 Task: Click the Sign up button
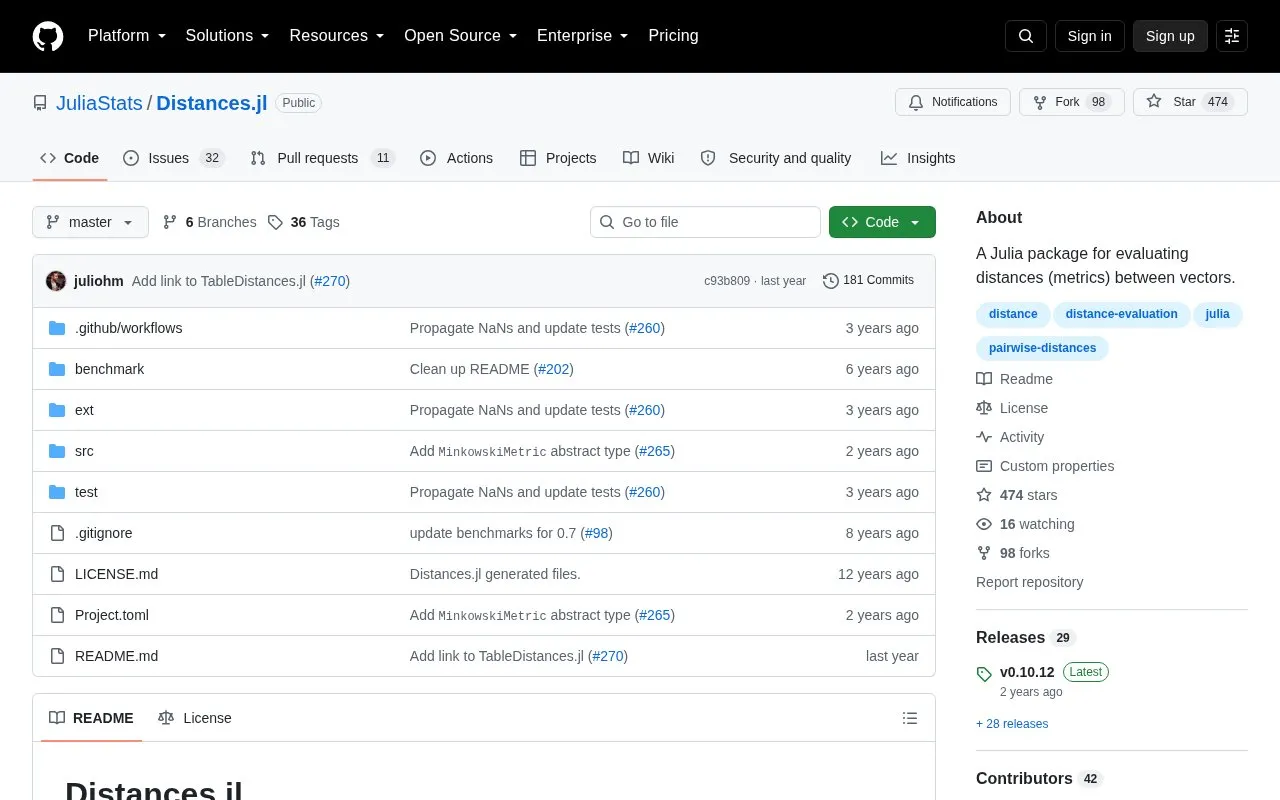pyautogui.click(x=1170, y=36)
